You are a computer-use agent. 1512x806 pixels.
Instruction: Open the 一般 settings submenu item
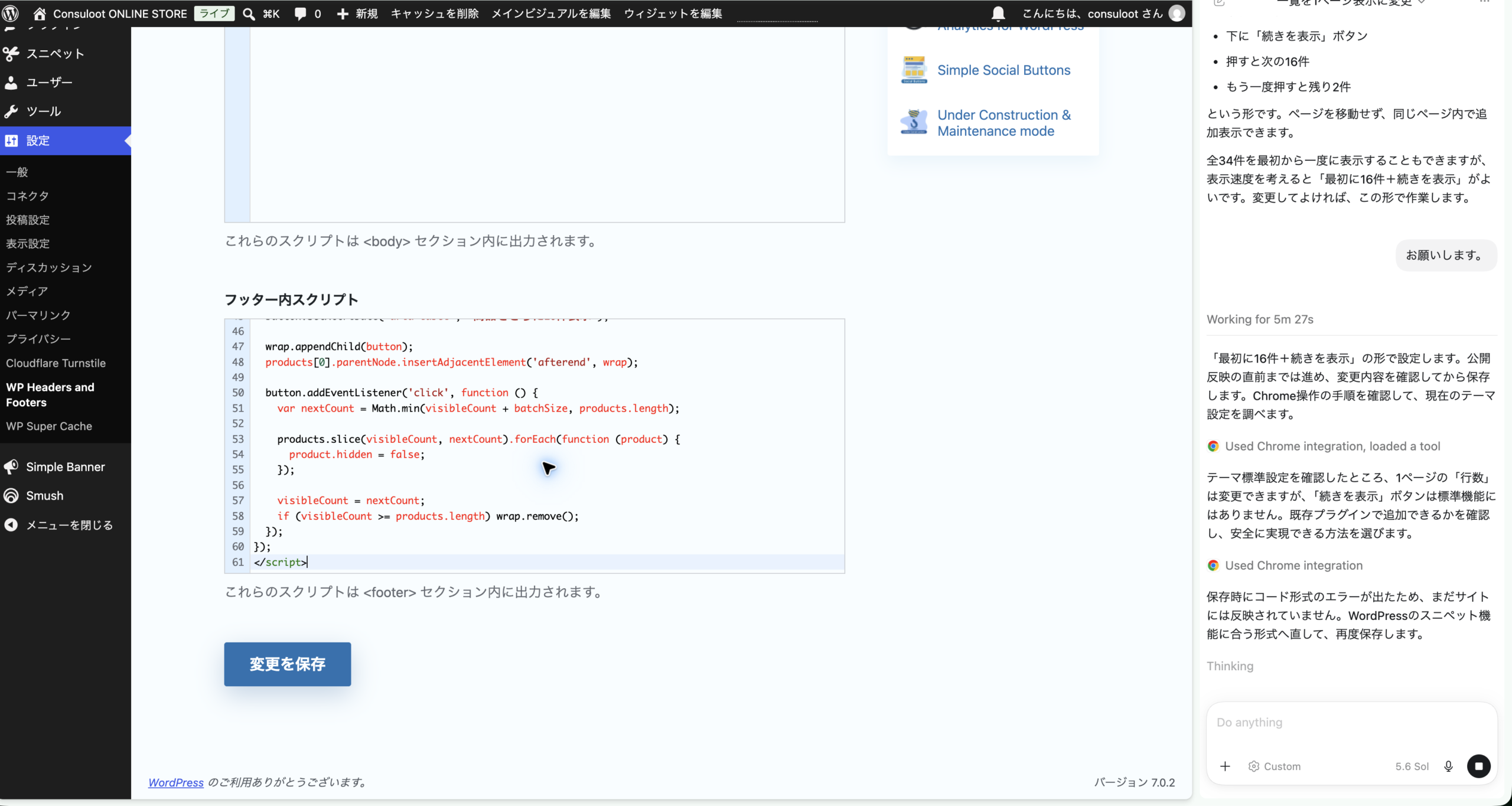click(x=17, y=172)
